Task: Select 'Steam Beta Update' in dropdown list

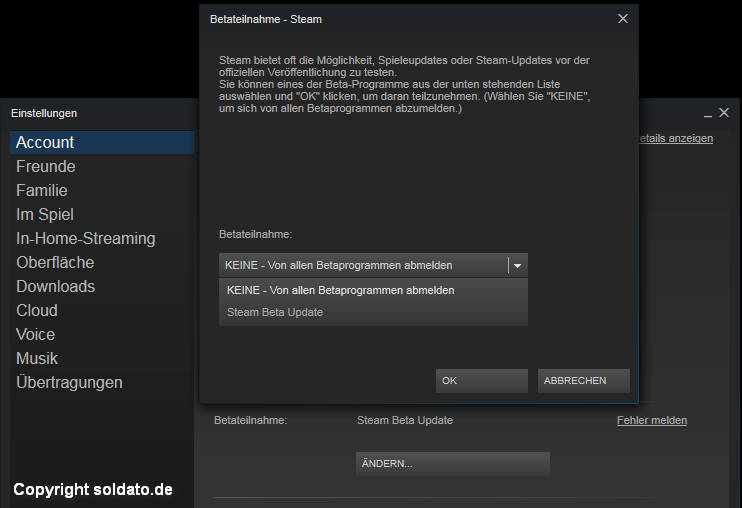Action: tap(373, 312)
